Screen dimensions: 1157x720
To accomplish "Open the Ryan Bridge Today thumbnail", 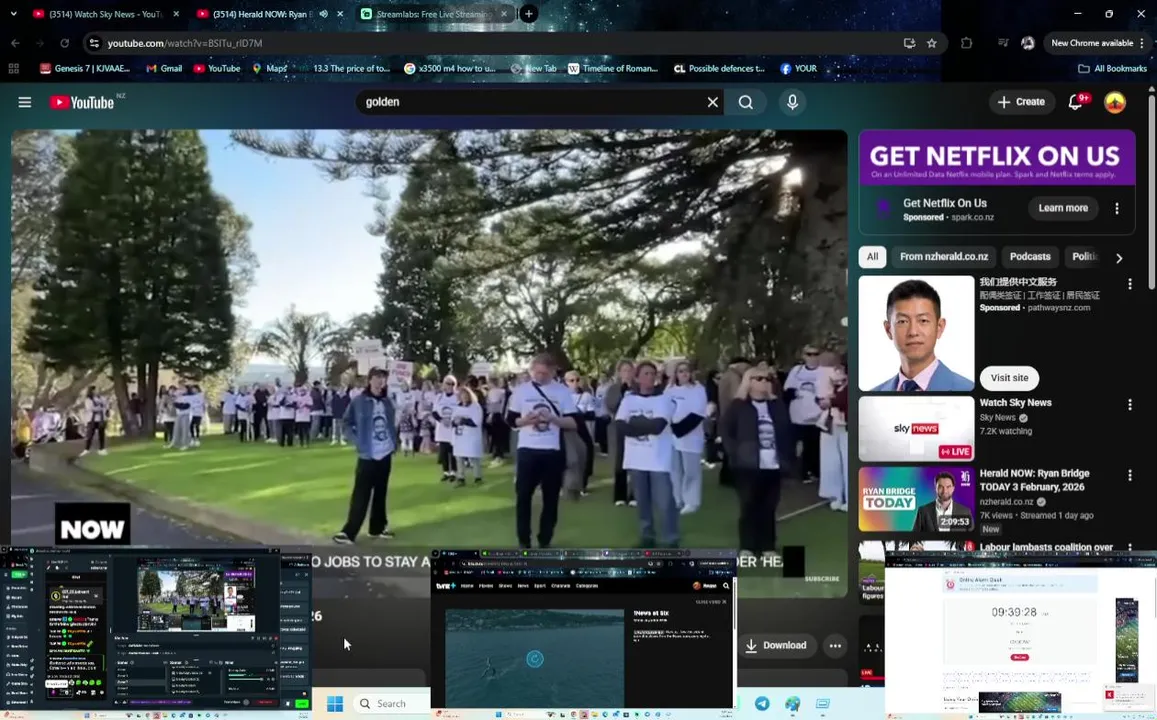I will (916, 499).
